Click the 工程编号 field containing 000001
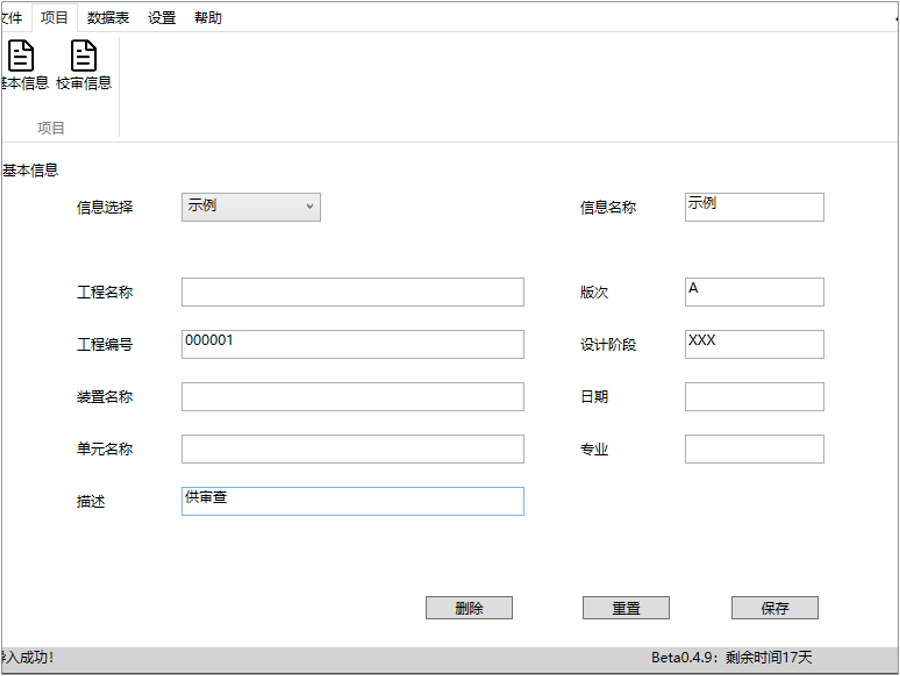 coord(352,343)
